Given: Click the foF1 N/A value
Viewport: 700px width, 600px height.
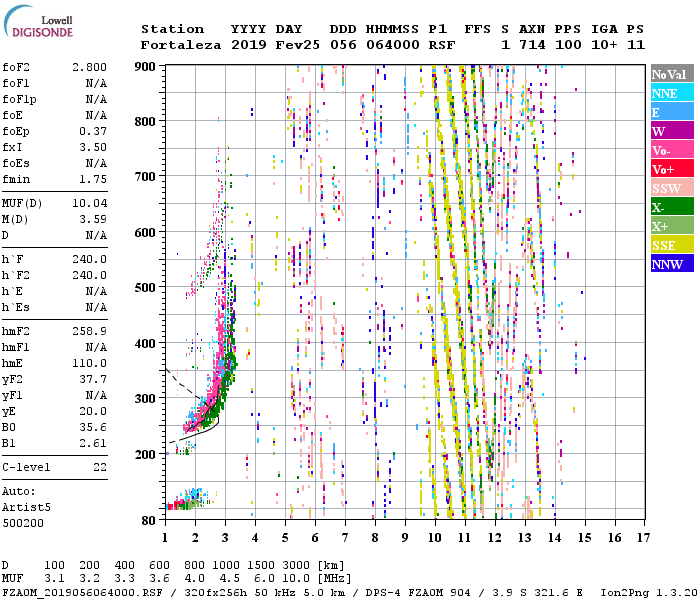Looking at the screenshot, I should 96,83.
